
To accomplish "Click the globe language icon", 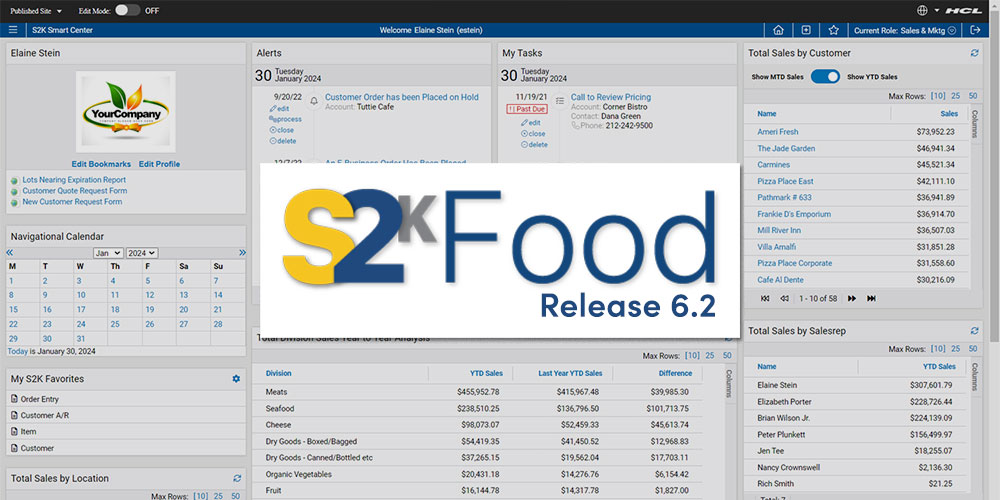I will 922,10.
